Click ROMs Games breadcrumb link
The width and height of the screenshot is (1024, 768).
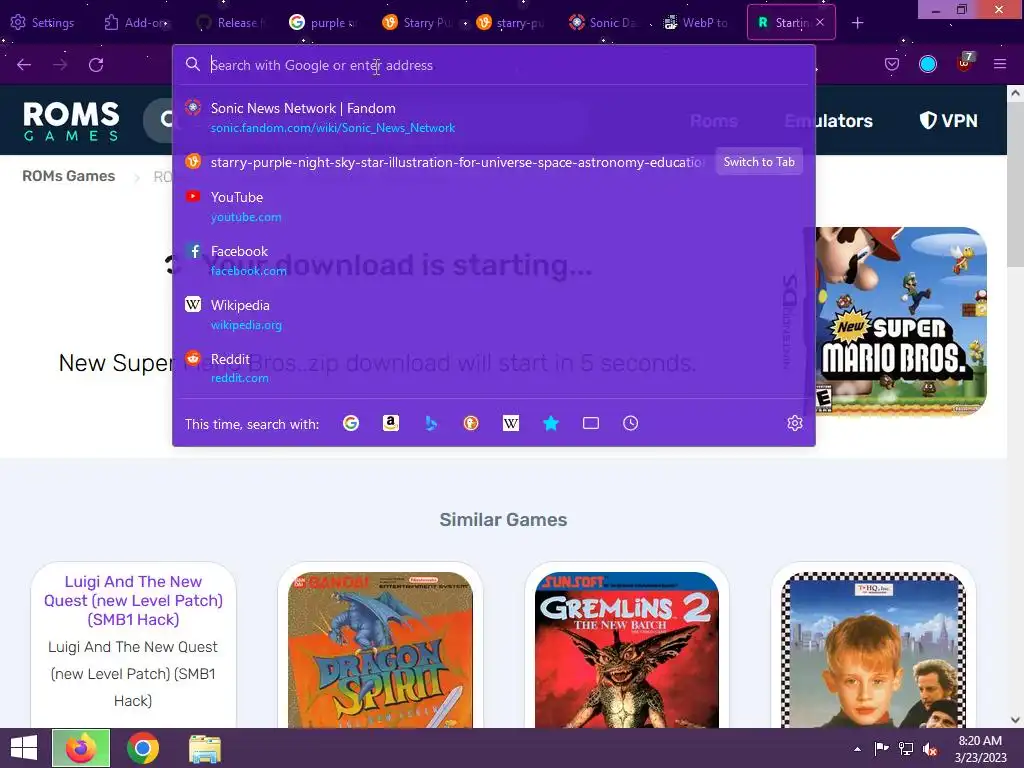click(69, 176)
